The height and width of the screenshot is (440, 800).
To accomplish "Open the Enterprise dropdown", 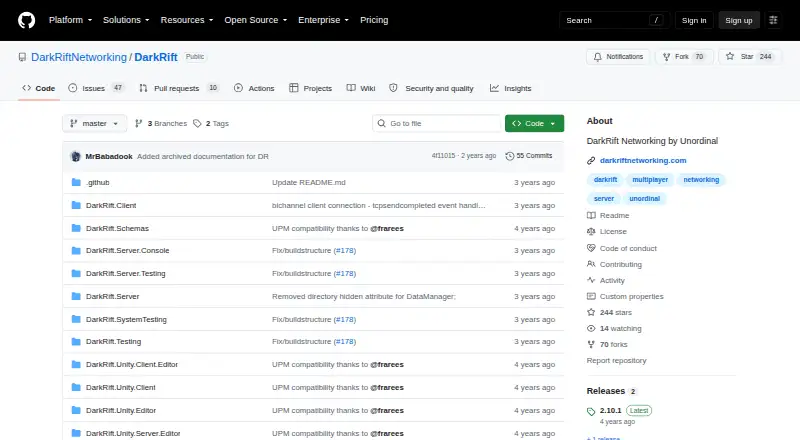I will pyautogui.click(x=323, y=20).
